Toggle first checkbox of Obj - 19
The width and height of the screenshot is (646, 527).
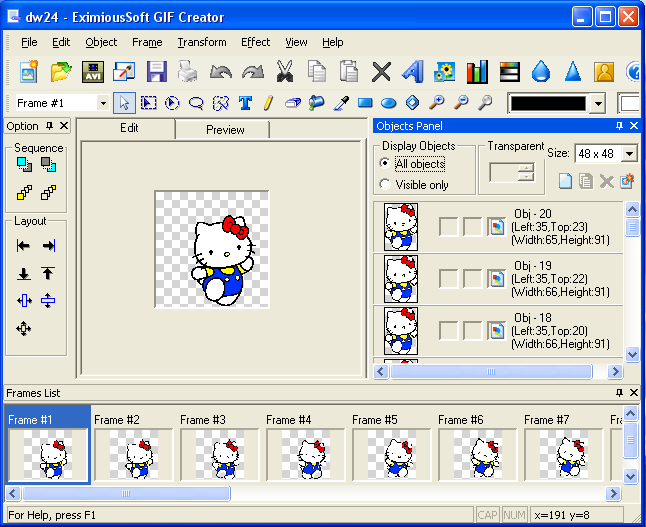click(449, 279)
